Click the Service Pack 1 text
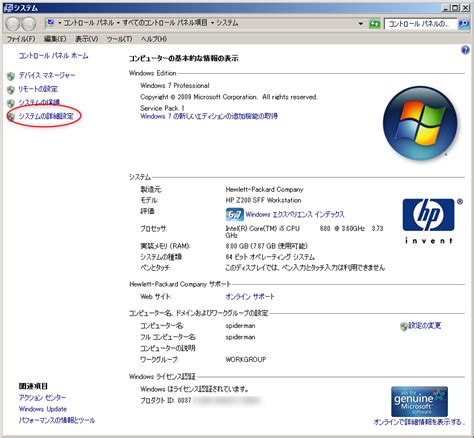 pyautogui.click(x=162, y=108)
